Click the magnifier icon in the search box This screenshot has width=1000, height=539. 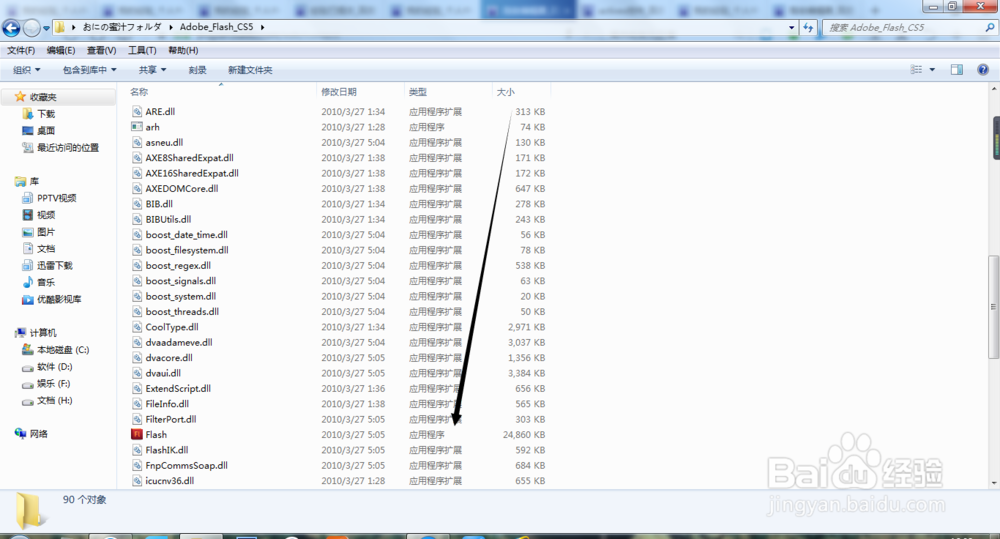989,27
